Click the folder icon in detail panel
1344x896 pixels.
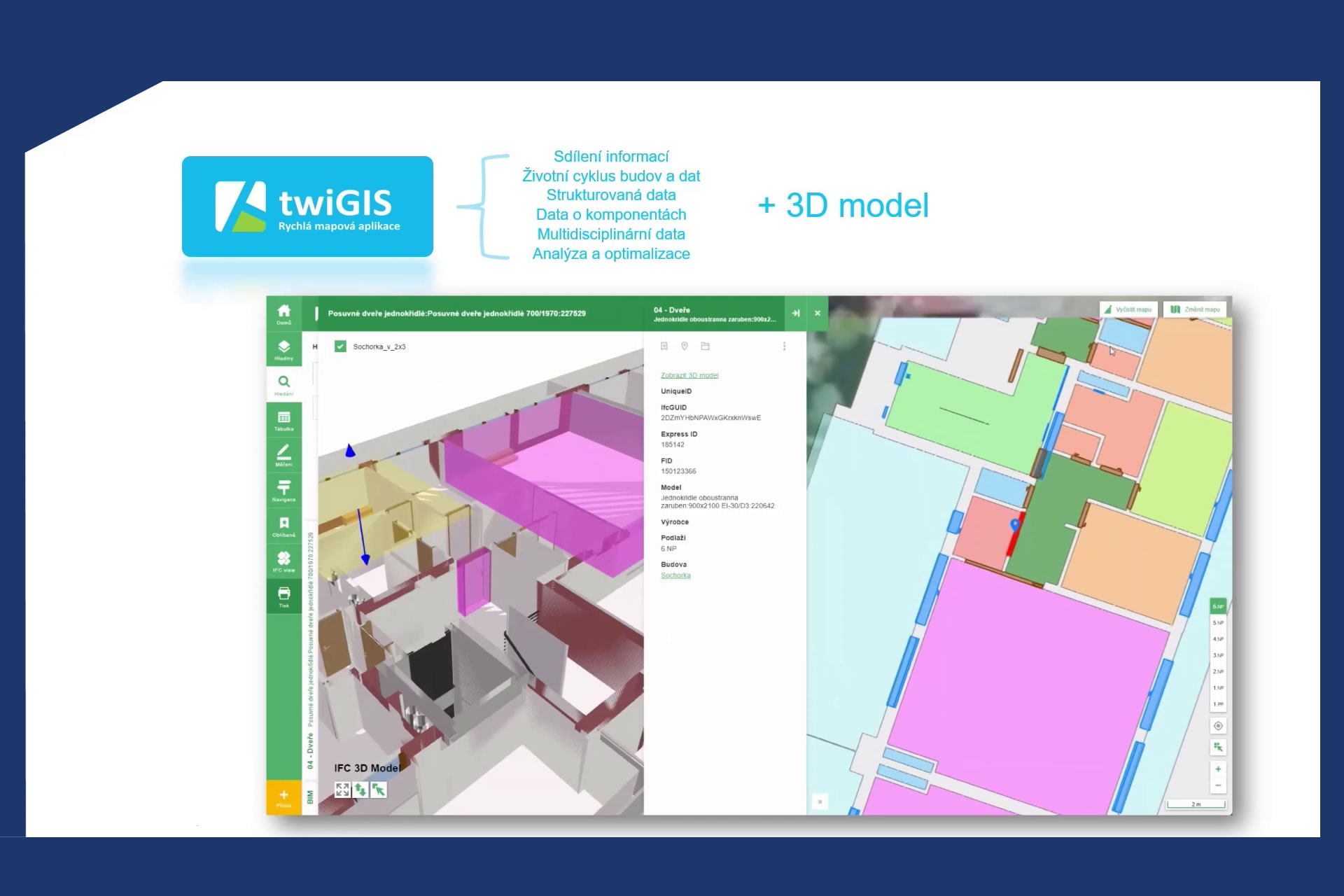coord(705,346)
